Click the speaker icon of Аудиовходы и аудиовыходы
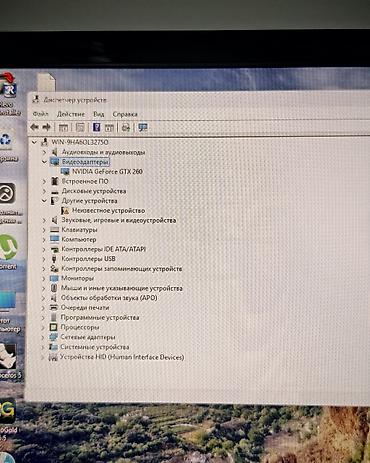Screen dimensions: 370x463 click(55, 152)
